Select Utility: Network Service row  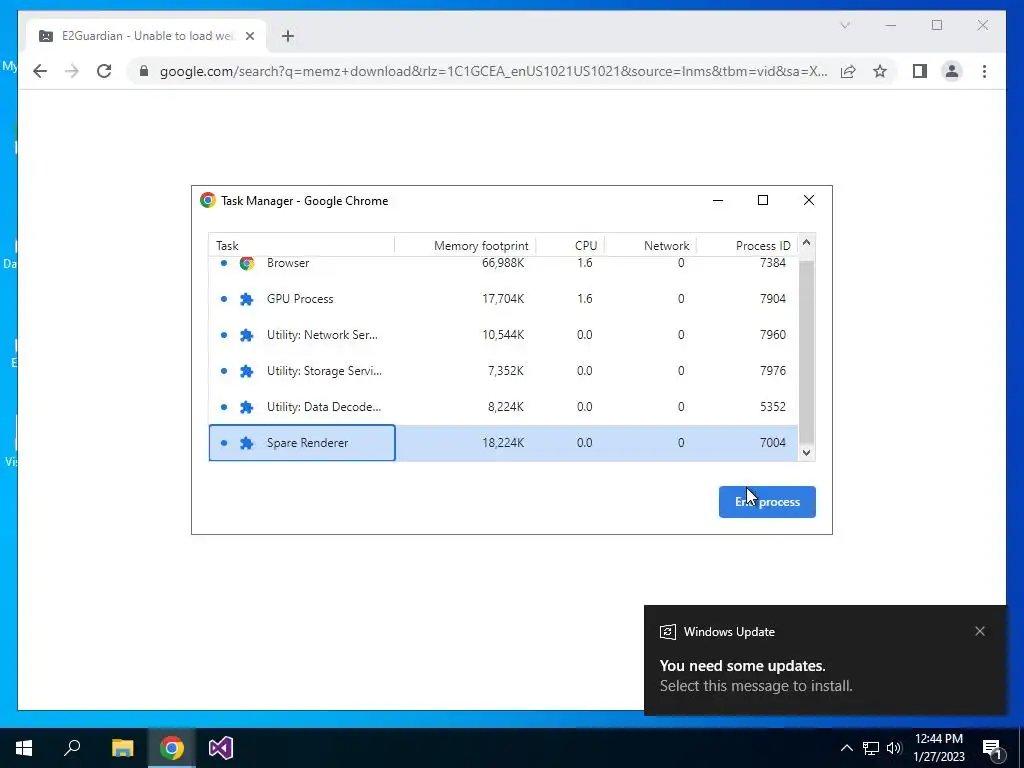503,335
